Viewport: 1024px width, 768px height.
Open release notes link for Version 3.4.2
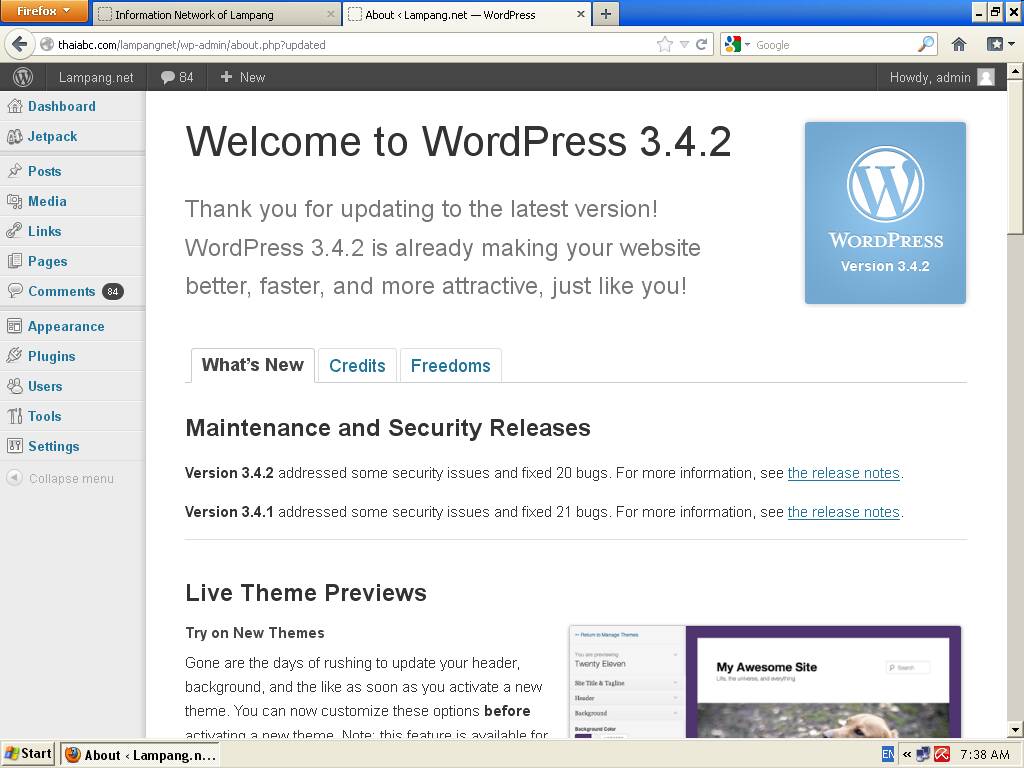click(844, 473)
